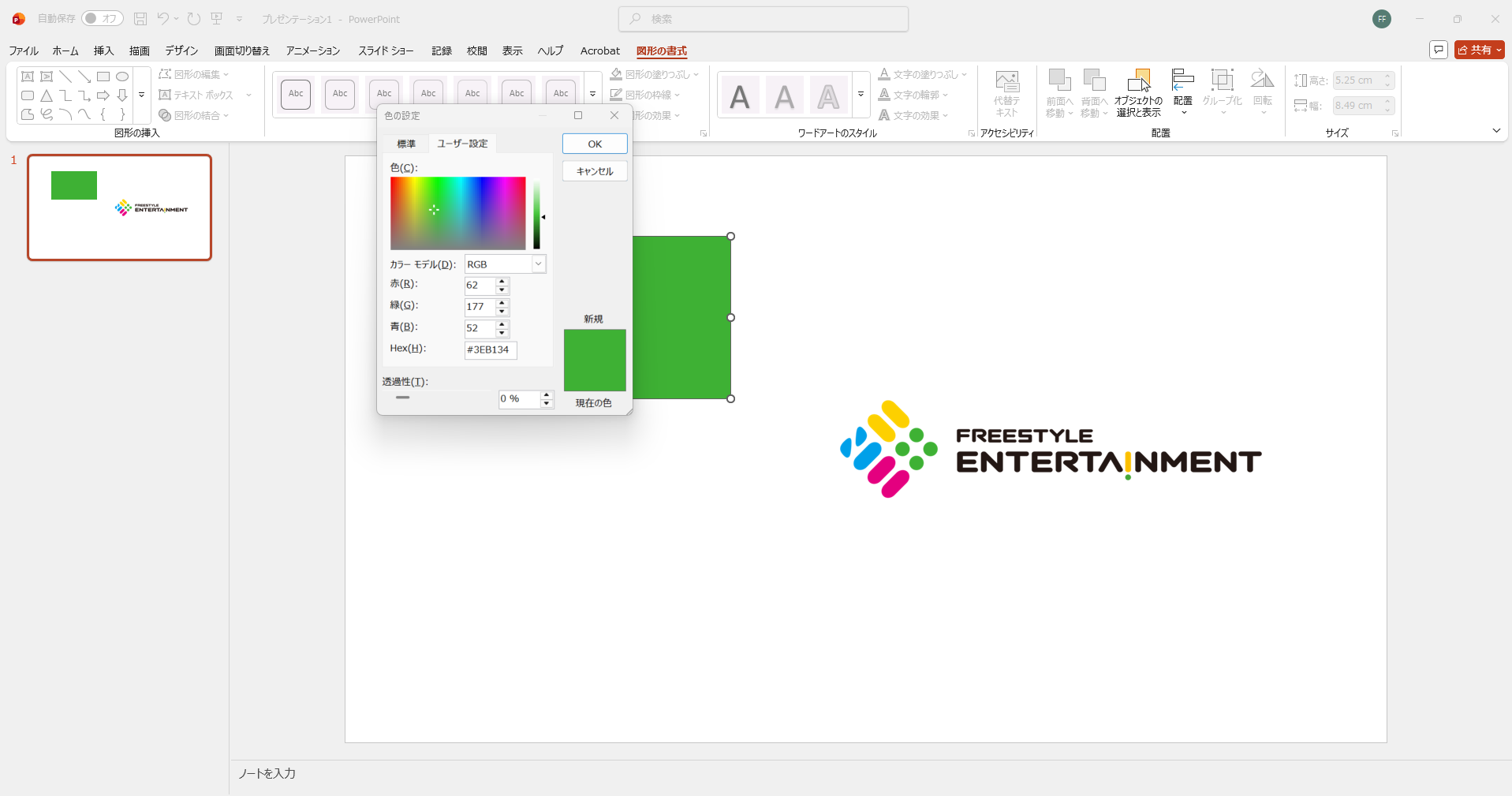
Task: Click OK in the color settings dialog
Action: point(595,144)
